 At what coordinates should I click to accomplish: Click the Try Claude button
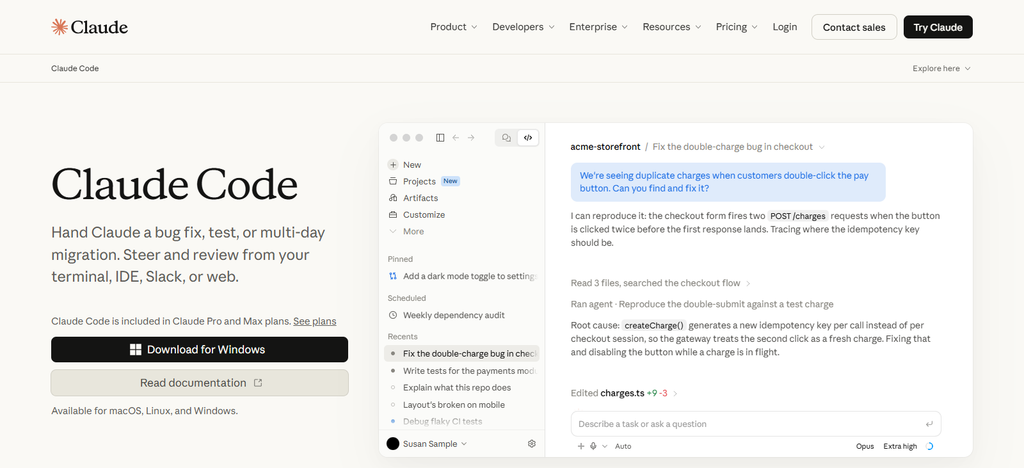click(938, 27)
